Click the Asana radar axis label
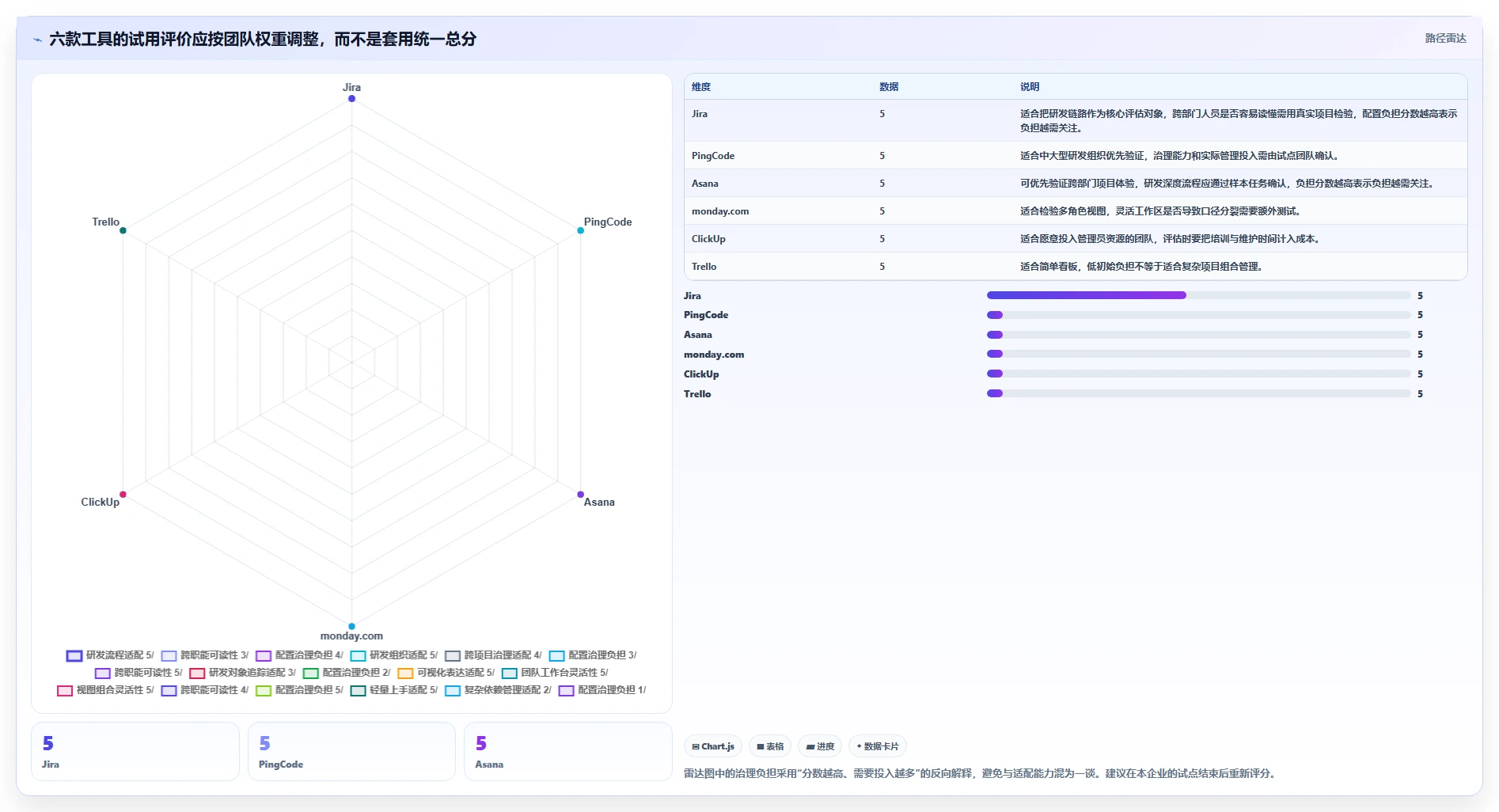1499x812 pixels. click(599, 502)
